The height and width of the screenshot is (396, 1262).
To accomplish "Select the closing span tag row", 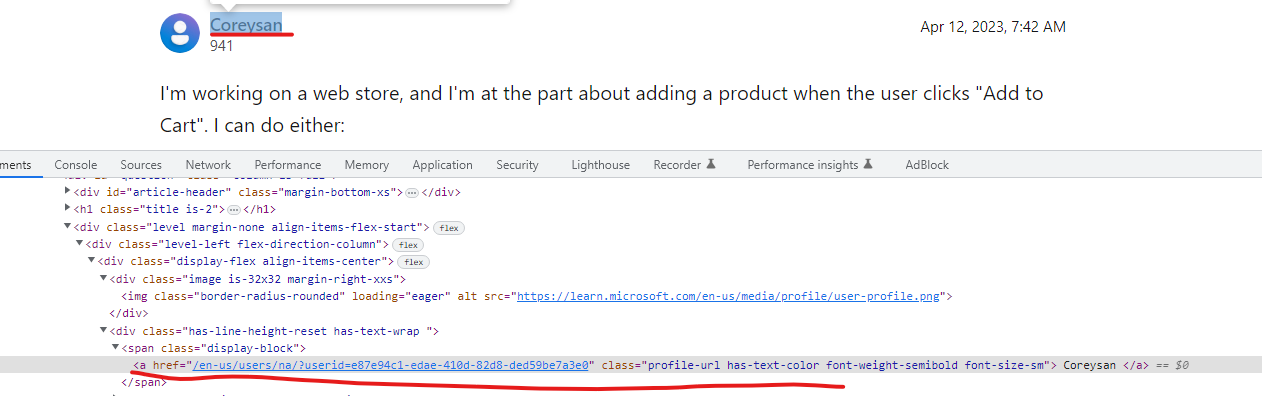I will (x=631, y=382).
